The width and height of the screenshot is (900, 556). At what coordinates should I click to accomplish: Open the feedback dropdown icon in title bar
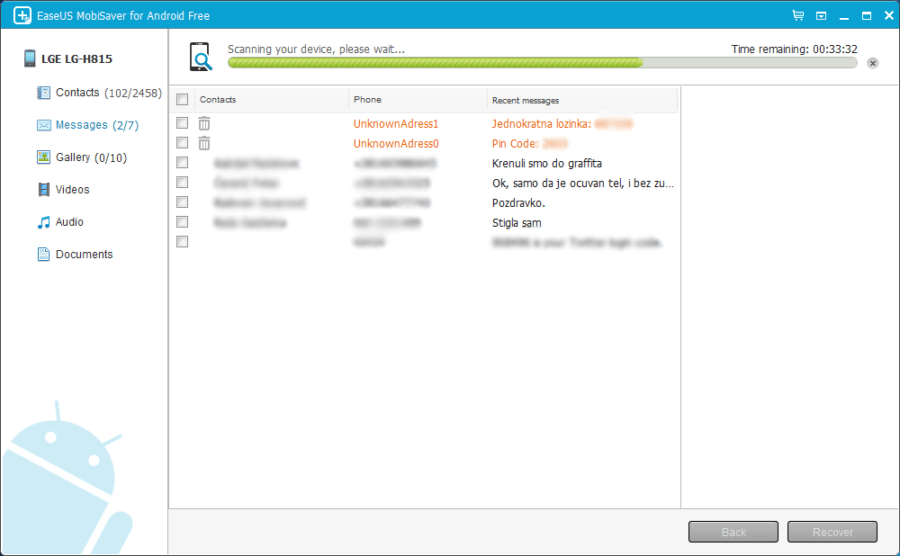point(821,15)
